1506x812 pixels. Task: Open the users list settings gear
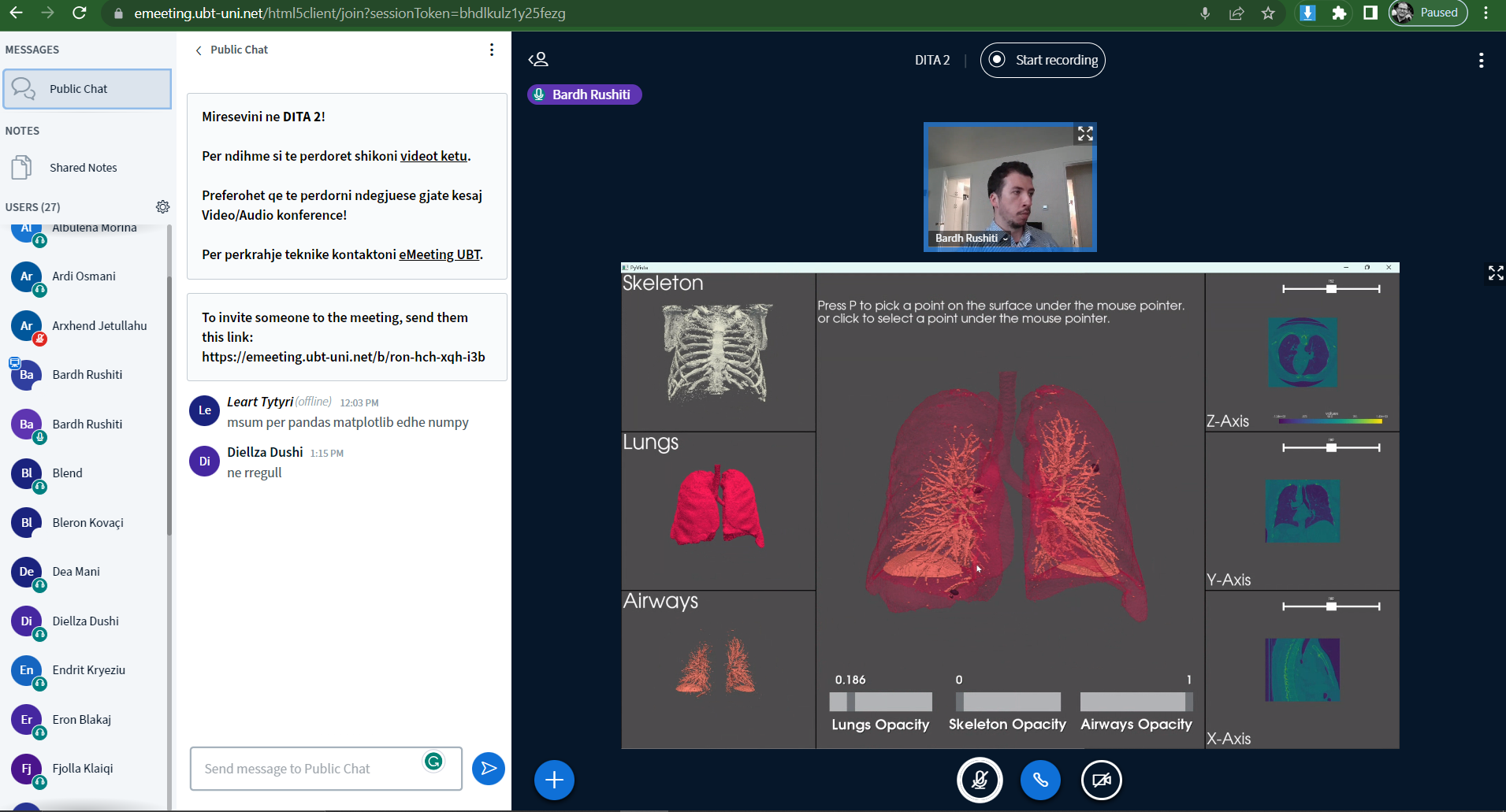162,206
